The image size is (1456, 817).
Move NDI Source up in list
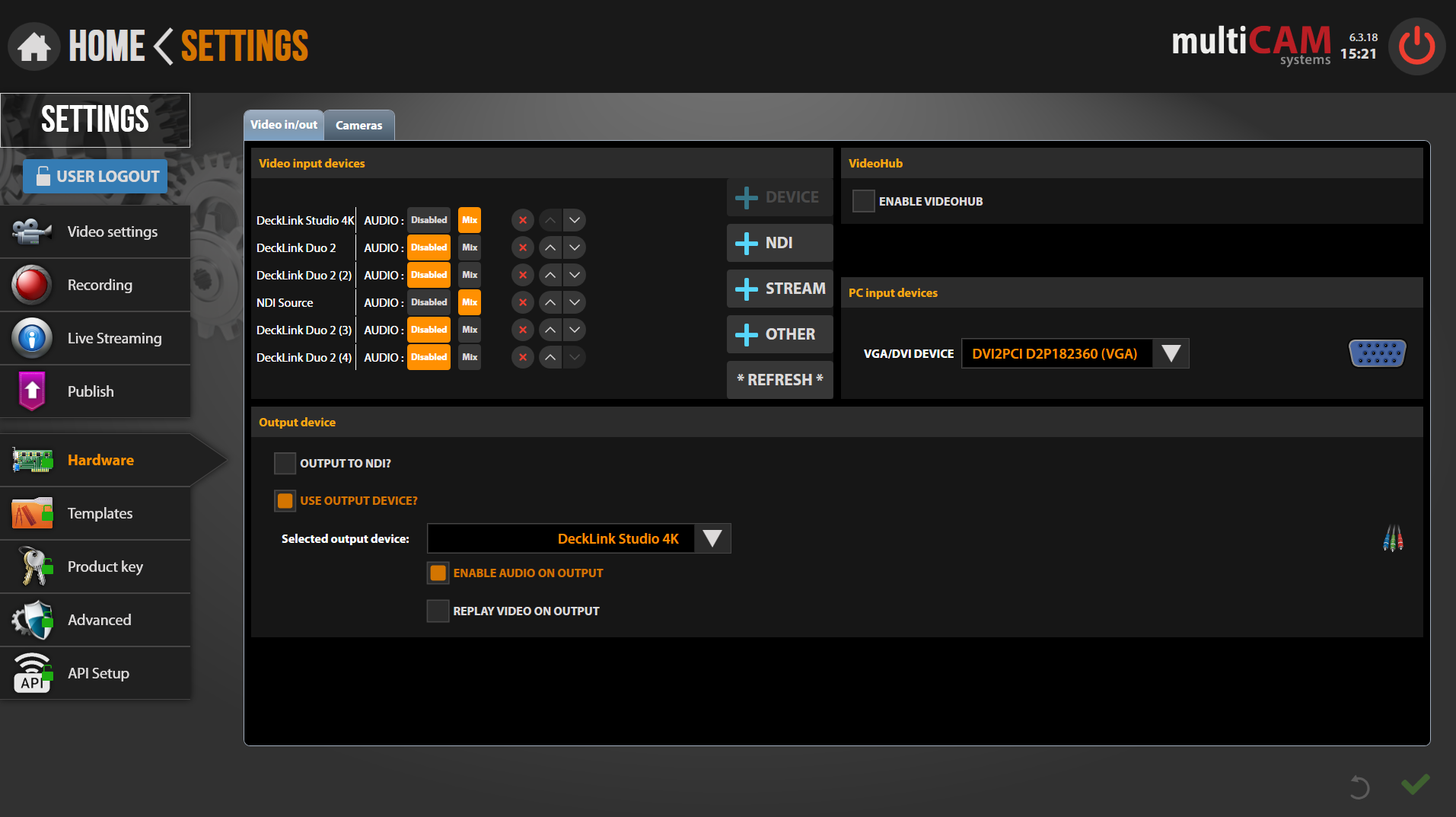pos(550,302)
